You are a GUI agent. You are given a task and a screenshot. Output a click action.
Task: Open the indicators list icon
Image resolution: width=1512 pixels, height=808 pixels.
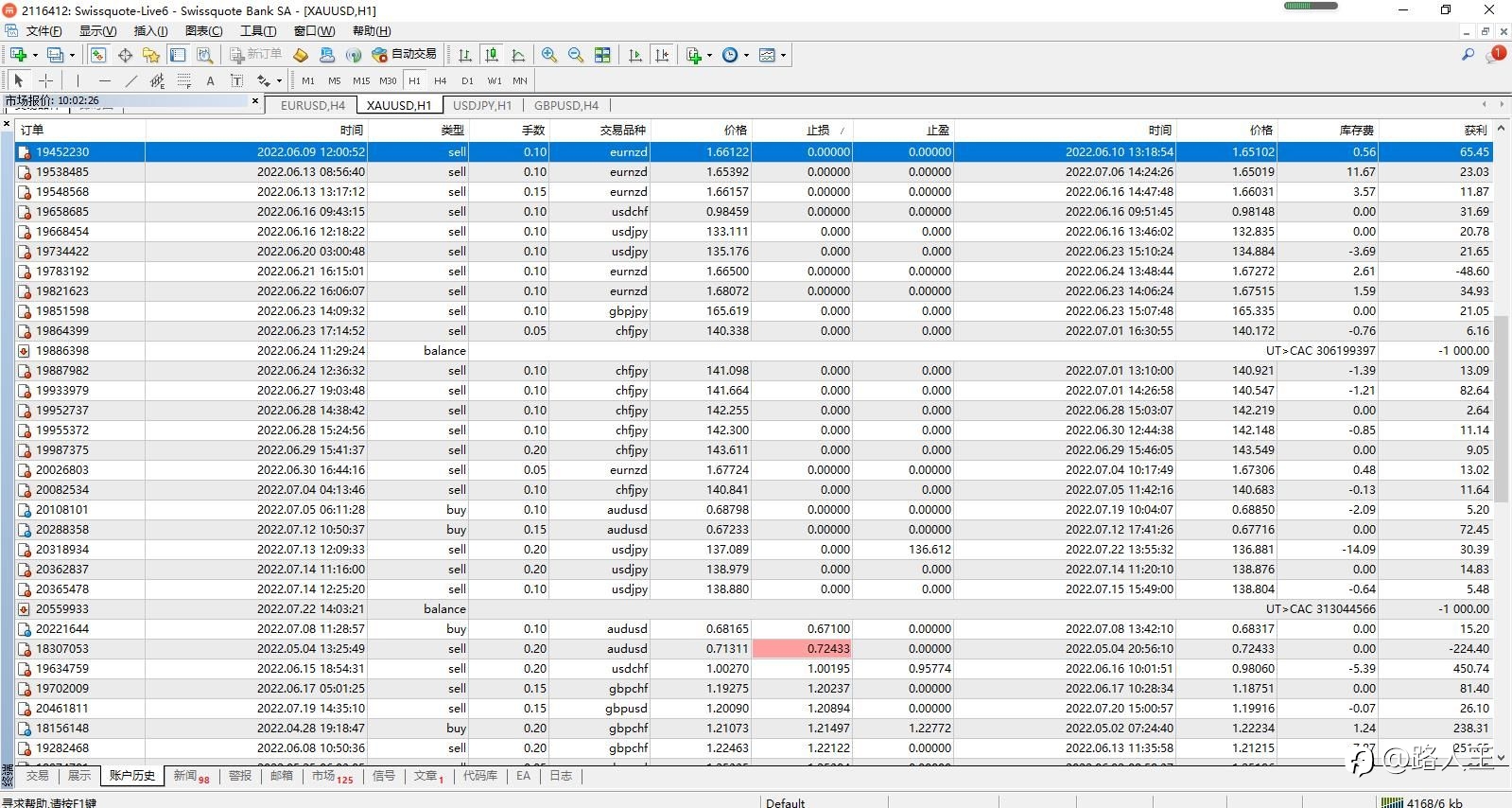tap(694, 55)
